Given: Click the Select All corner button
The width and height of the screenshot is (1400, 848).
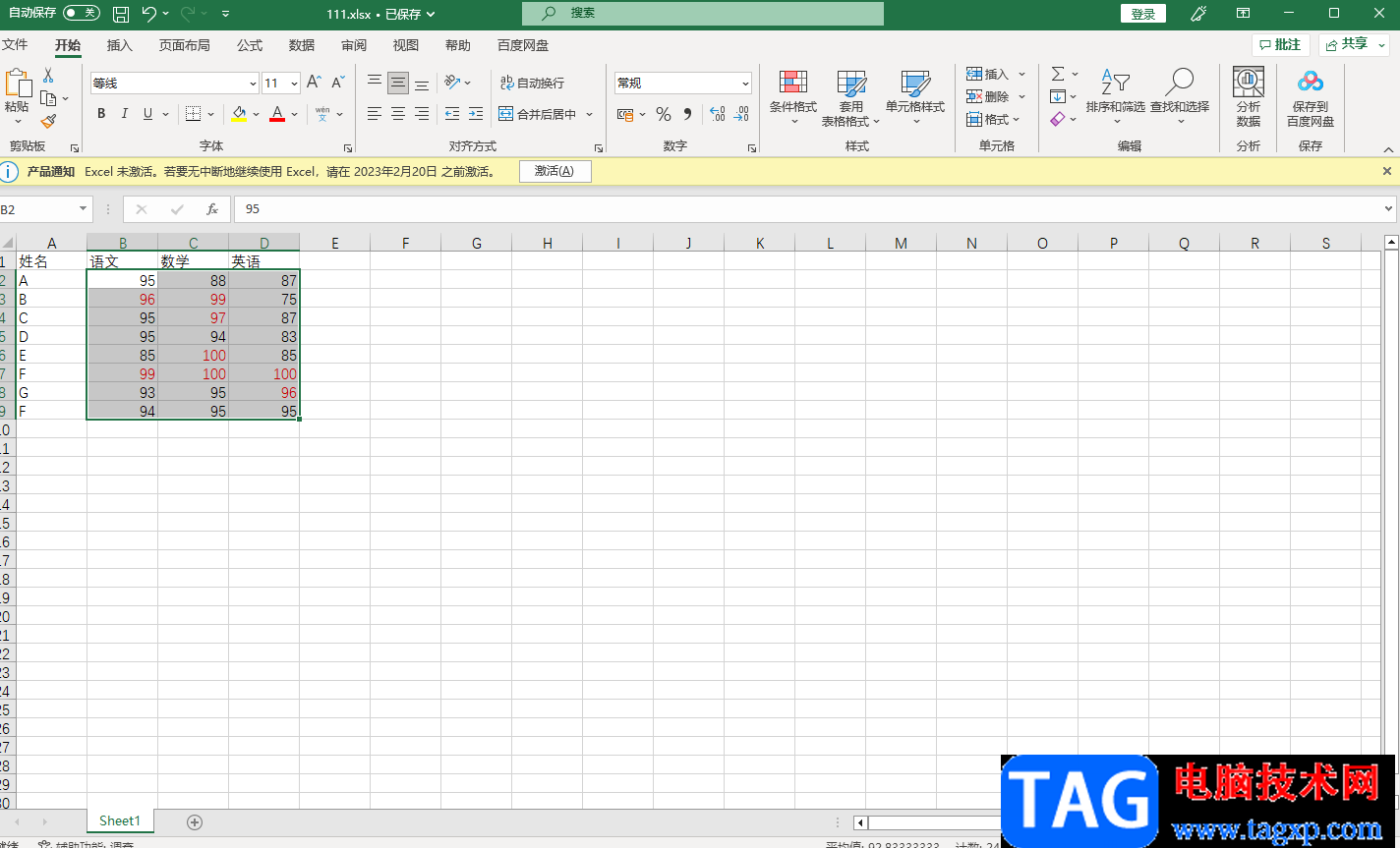Looking at the screenshot, I should coord(8,243).
